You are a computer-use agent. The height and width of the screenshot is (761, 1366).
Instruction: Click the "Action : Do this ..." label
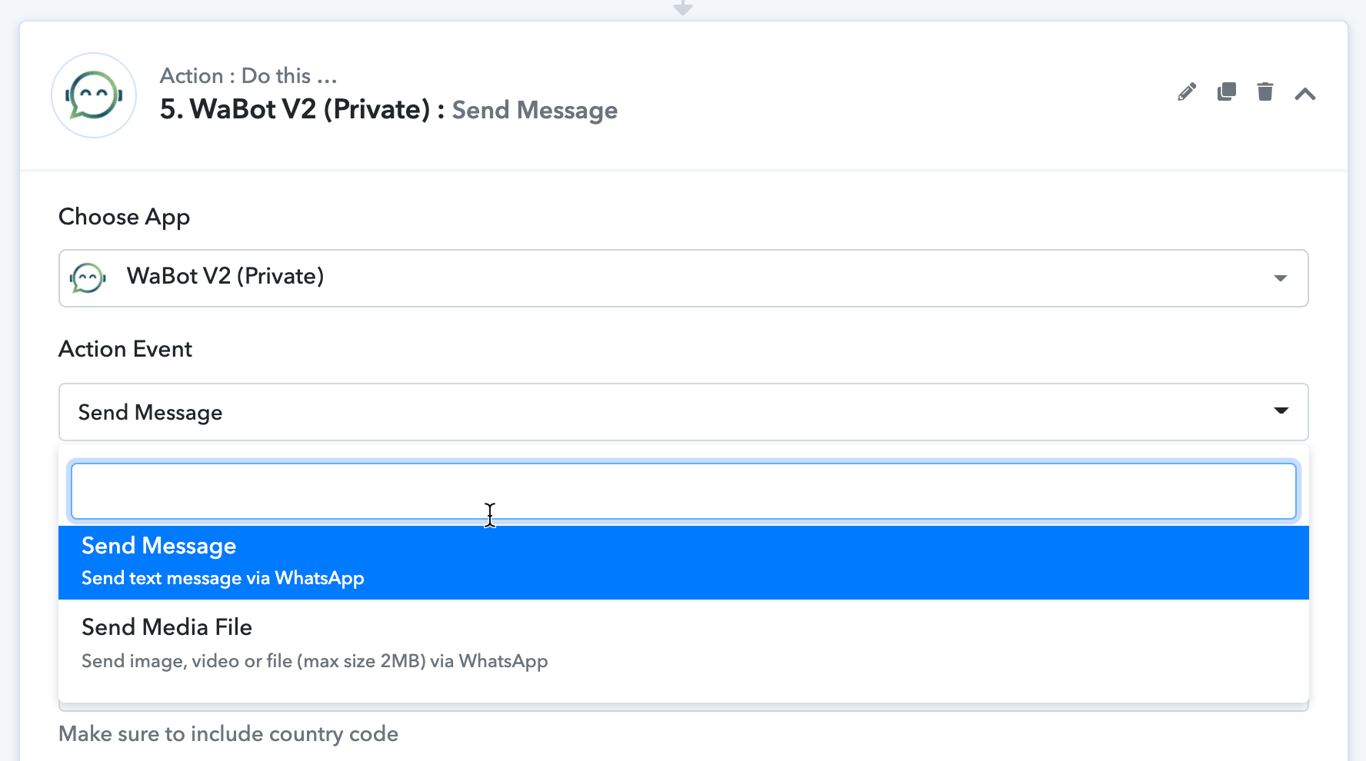point(248,76)
